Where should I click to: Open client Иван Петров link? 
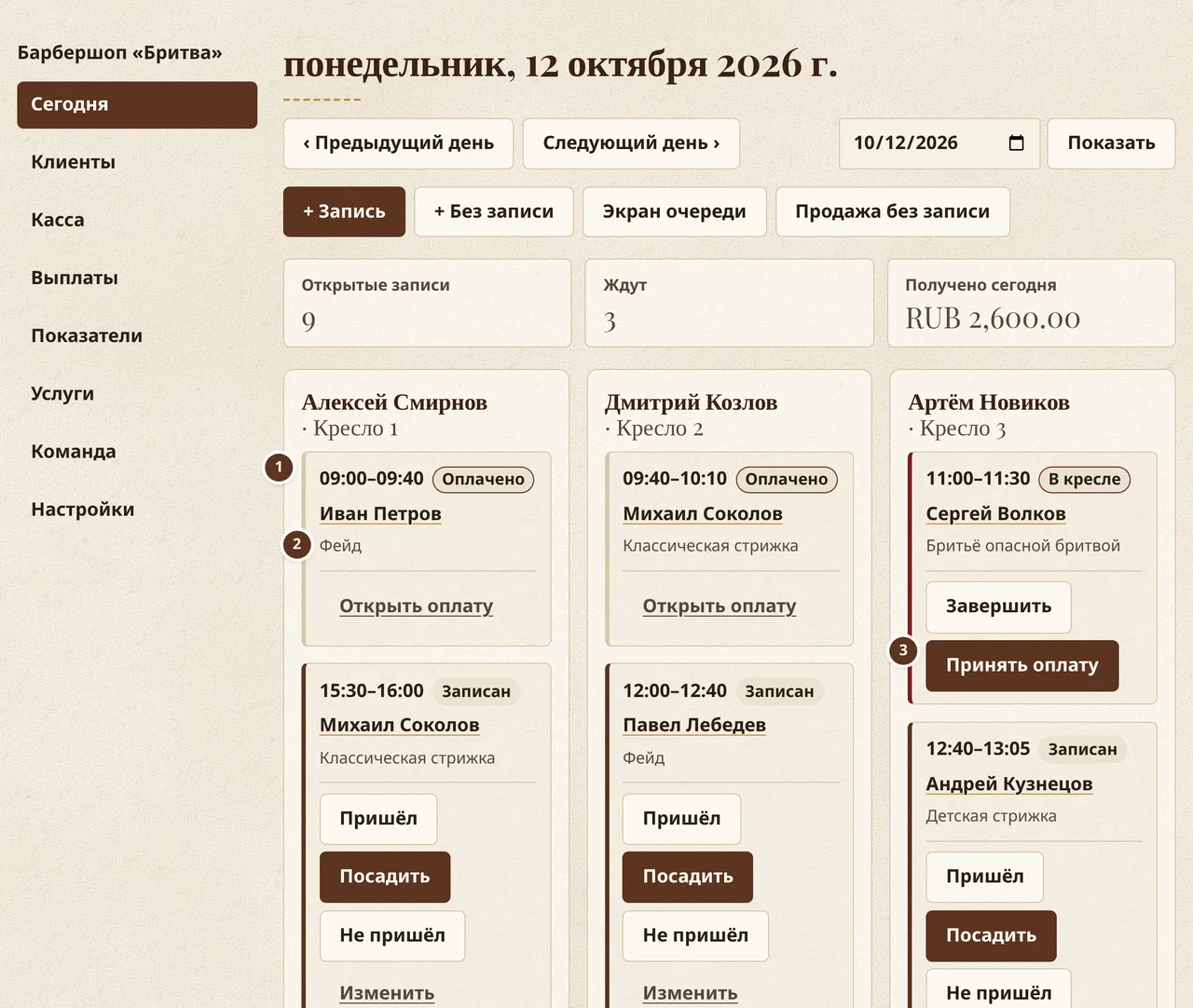click(x=380, y=513)
